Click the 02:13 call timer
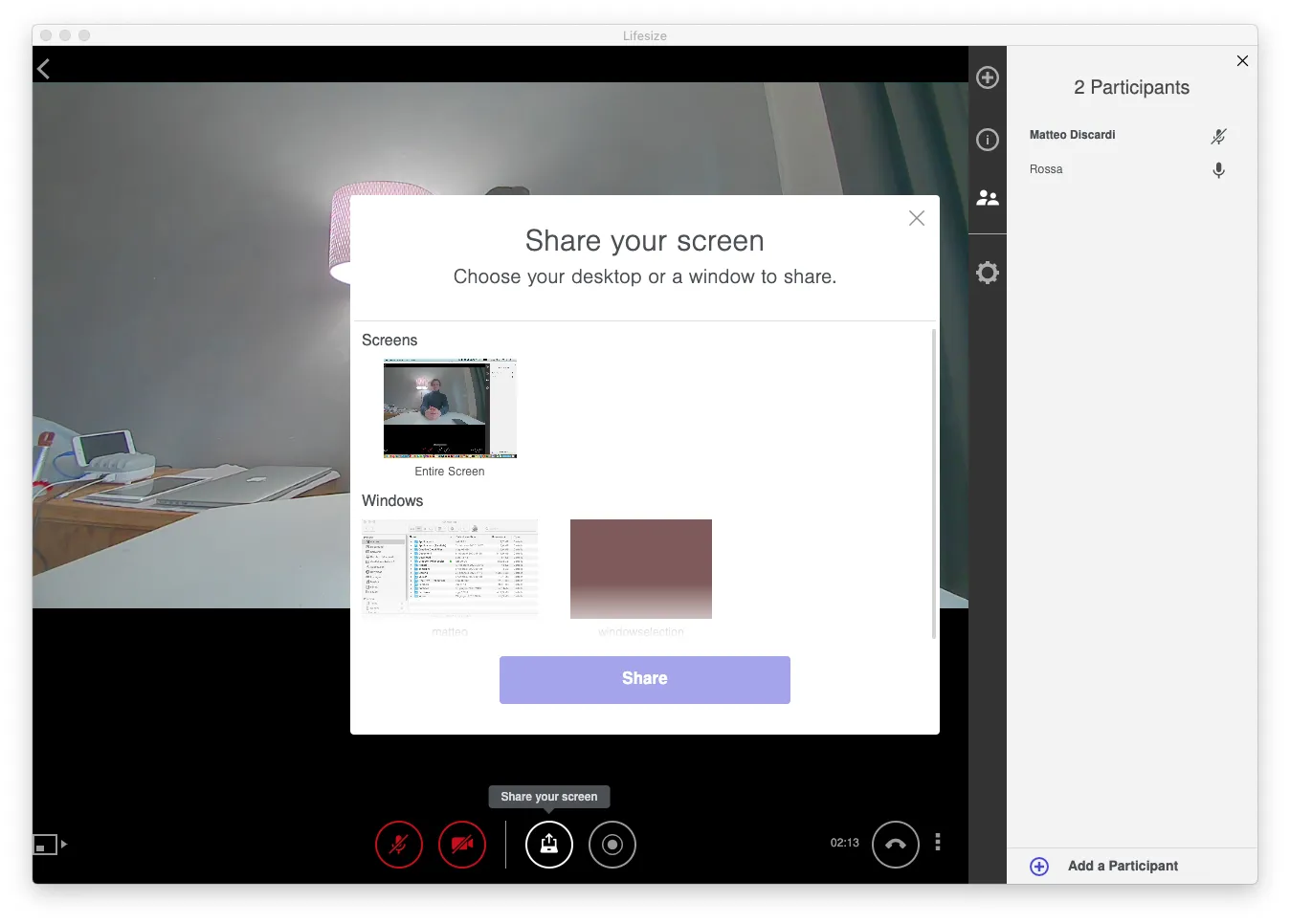 [845, 843]
